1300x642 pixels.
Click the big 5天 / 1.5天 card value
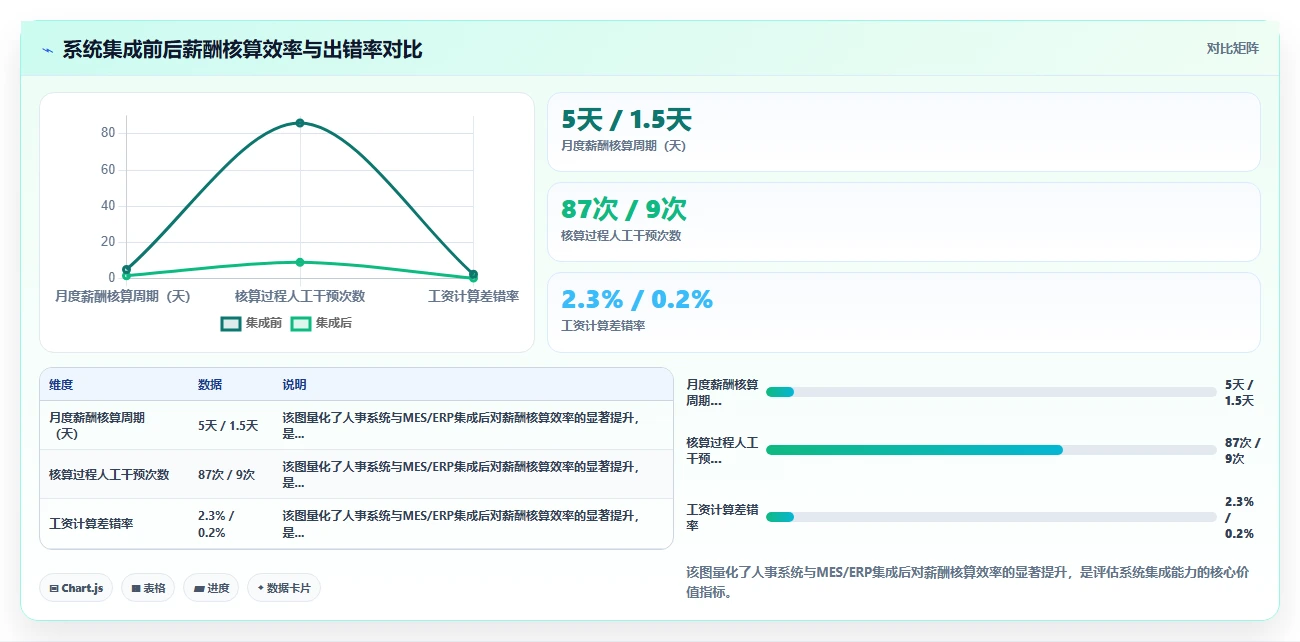click(627, 120)
